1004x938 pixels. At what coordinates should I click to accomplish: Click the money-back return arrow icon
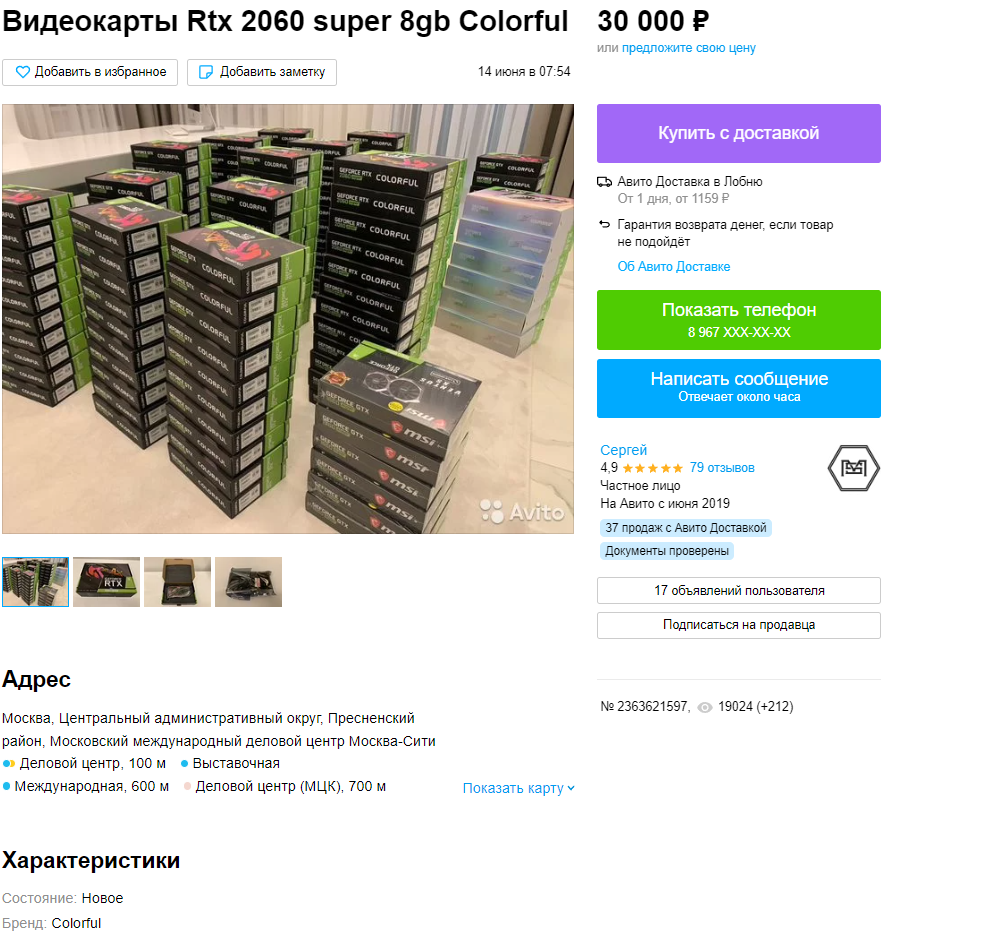click(x=604, y=224)
